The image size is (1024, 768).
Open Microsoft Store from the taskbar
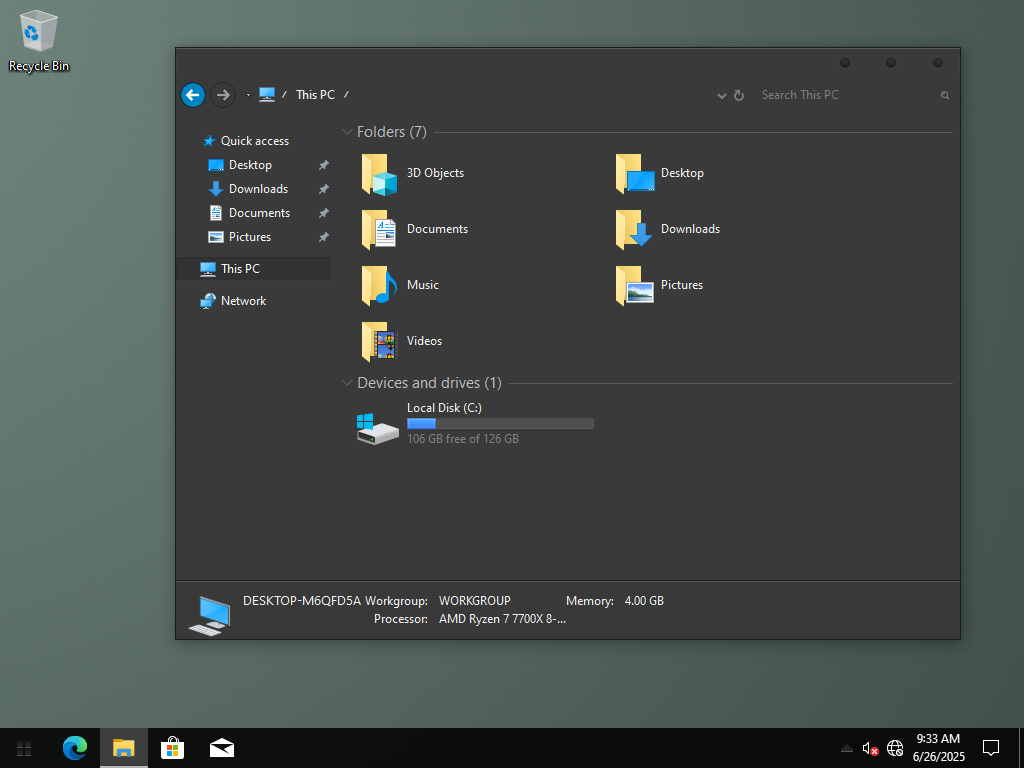(x=172, y=748)
